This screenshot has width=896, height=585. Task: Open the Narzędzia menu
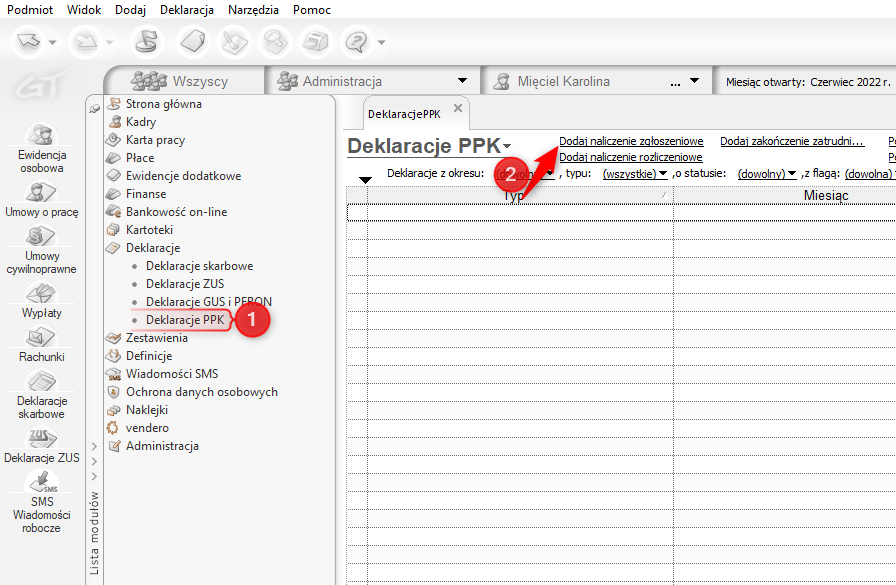(253, 10)
